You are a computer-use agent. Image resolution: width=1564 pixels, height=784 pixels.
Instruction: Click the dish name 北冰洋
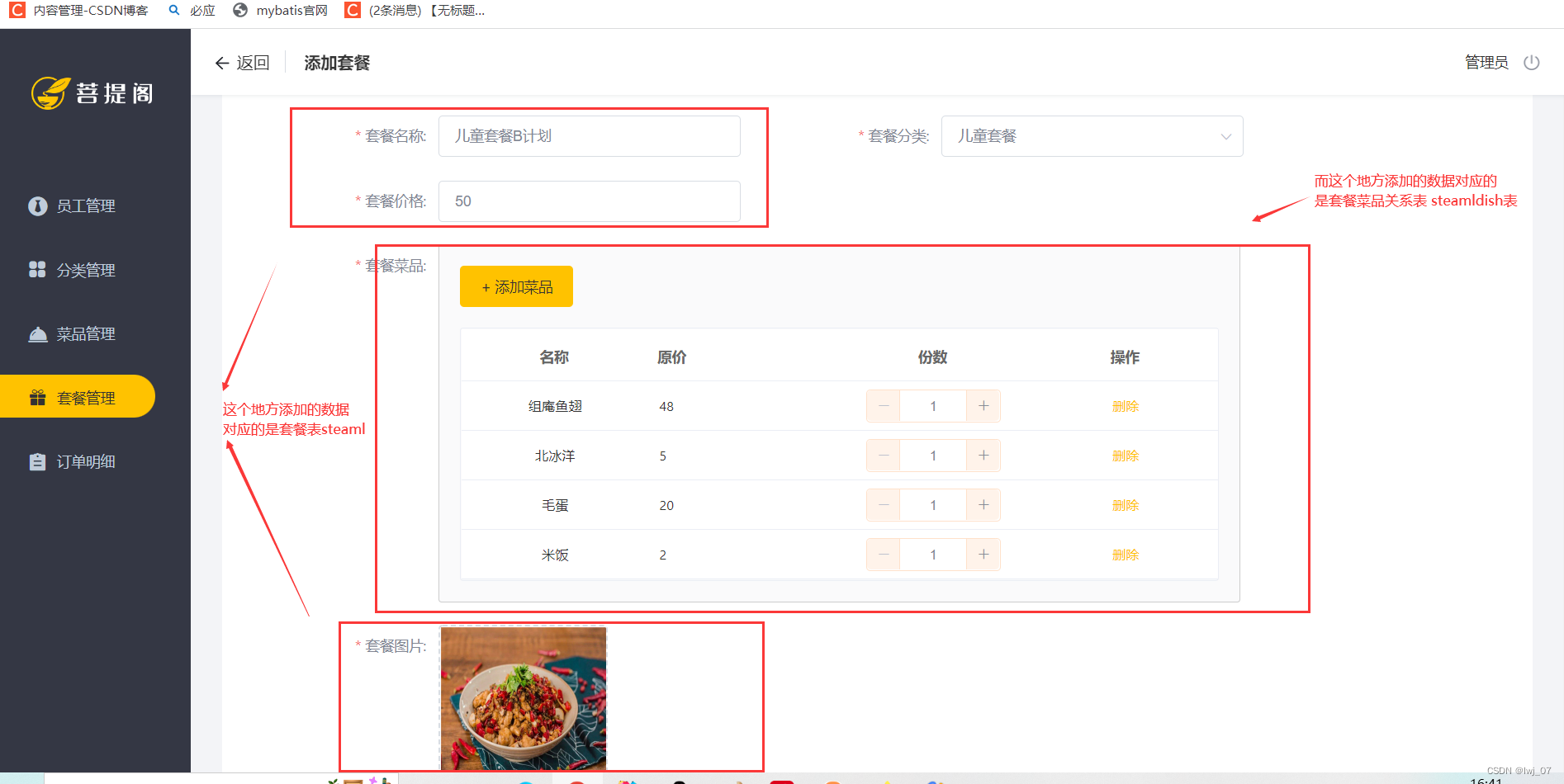(x=555, y=456)
